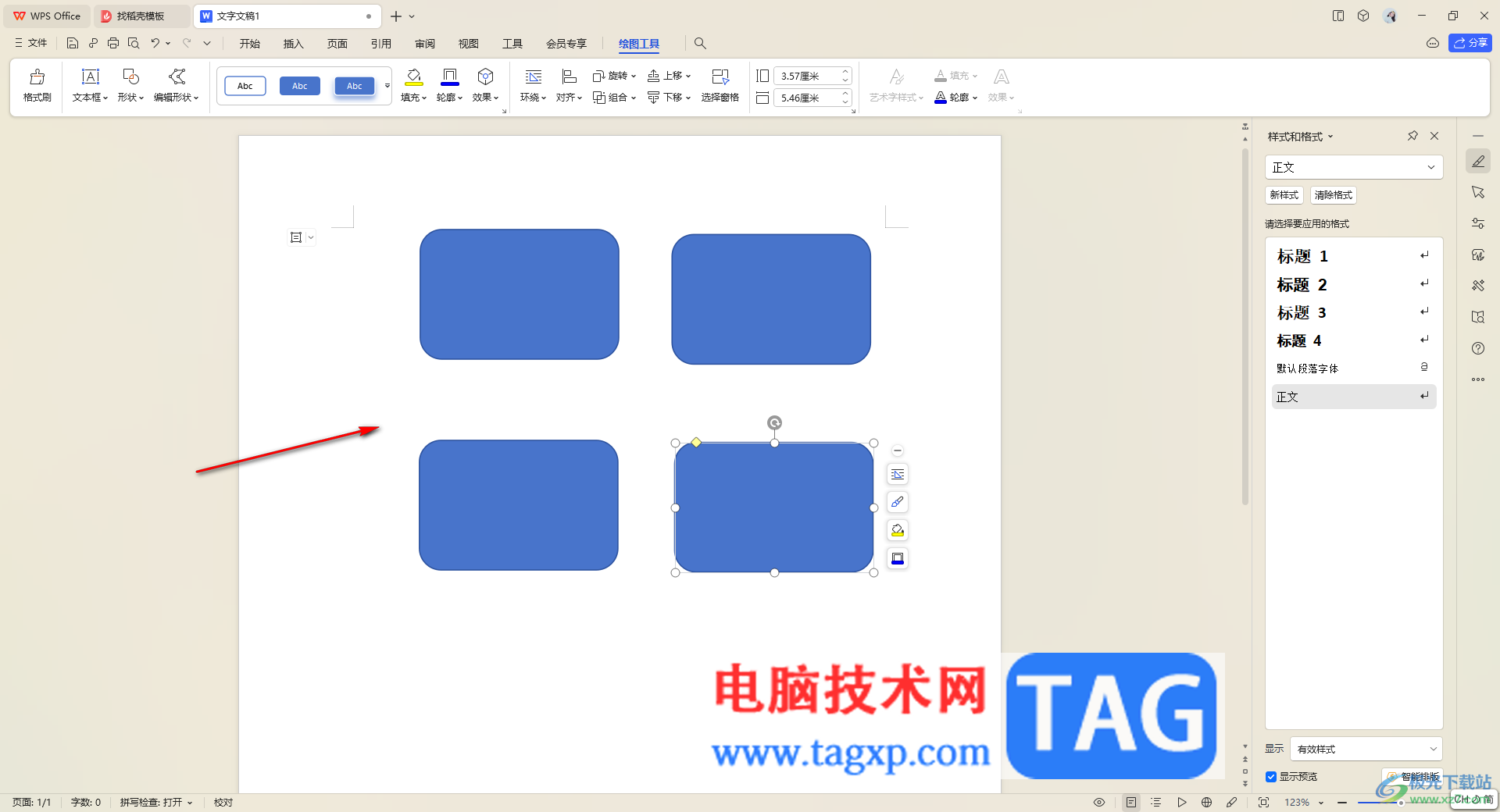The image size is (1500, 812).
Task: Open the Rotate (旋转) dropdown
Action: click(614, 76)
